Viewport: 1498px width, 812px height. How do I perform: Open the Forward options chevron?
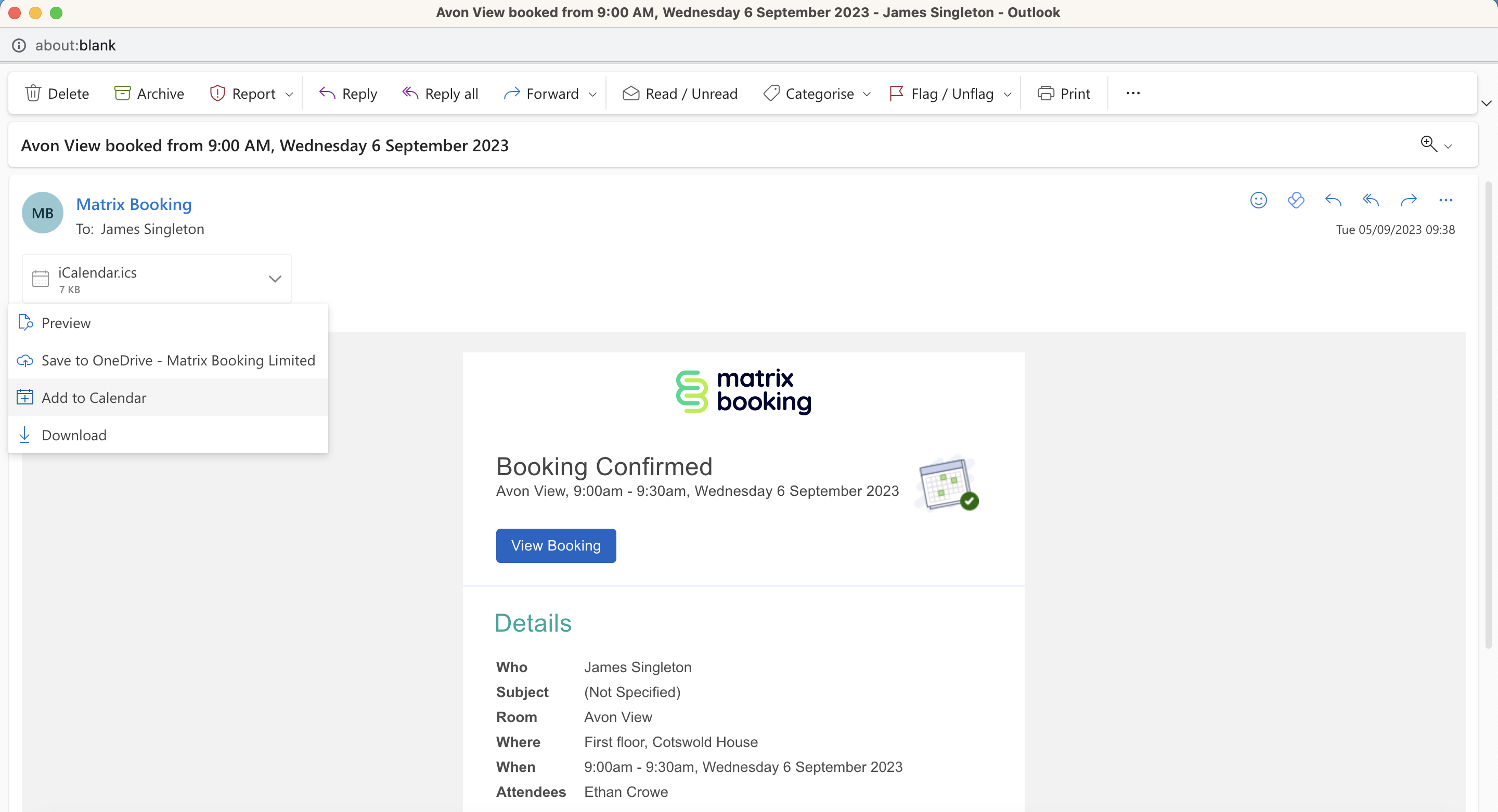pyautogui.click(x=592, y=94)
